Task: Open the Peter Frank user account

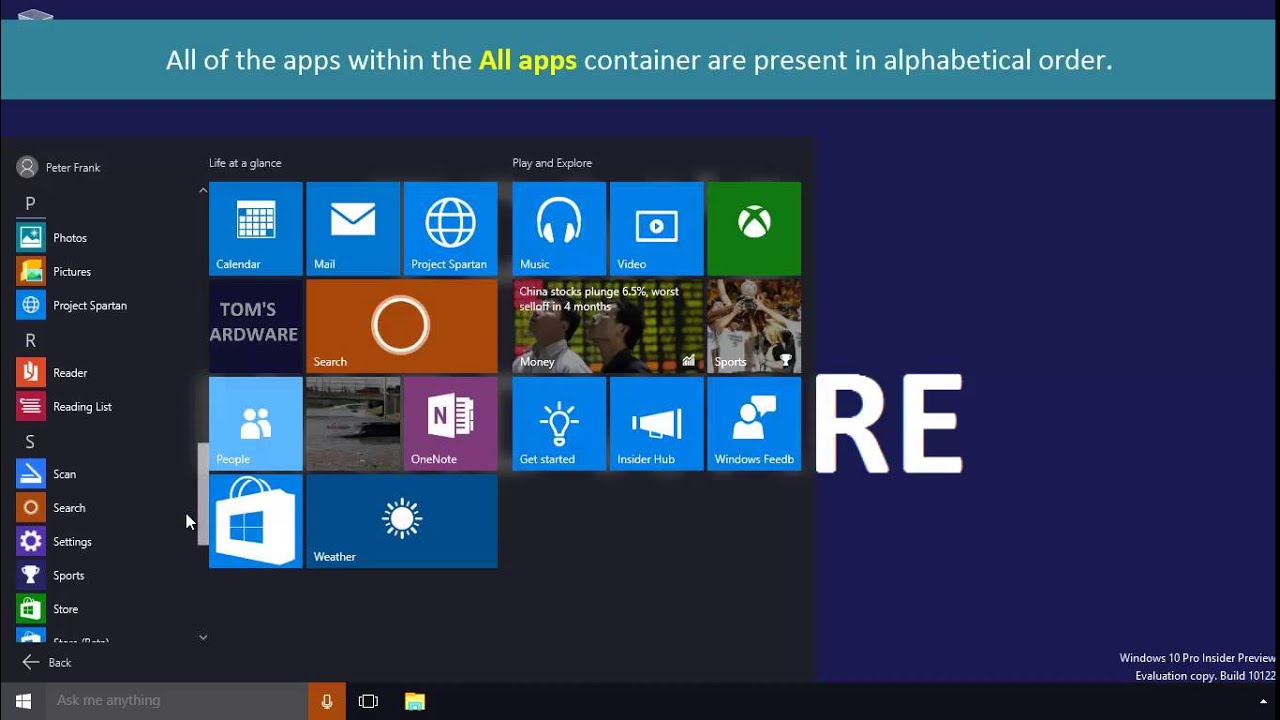Action: (x=60, y=167)
